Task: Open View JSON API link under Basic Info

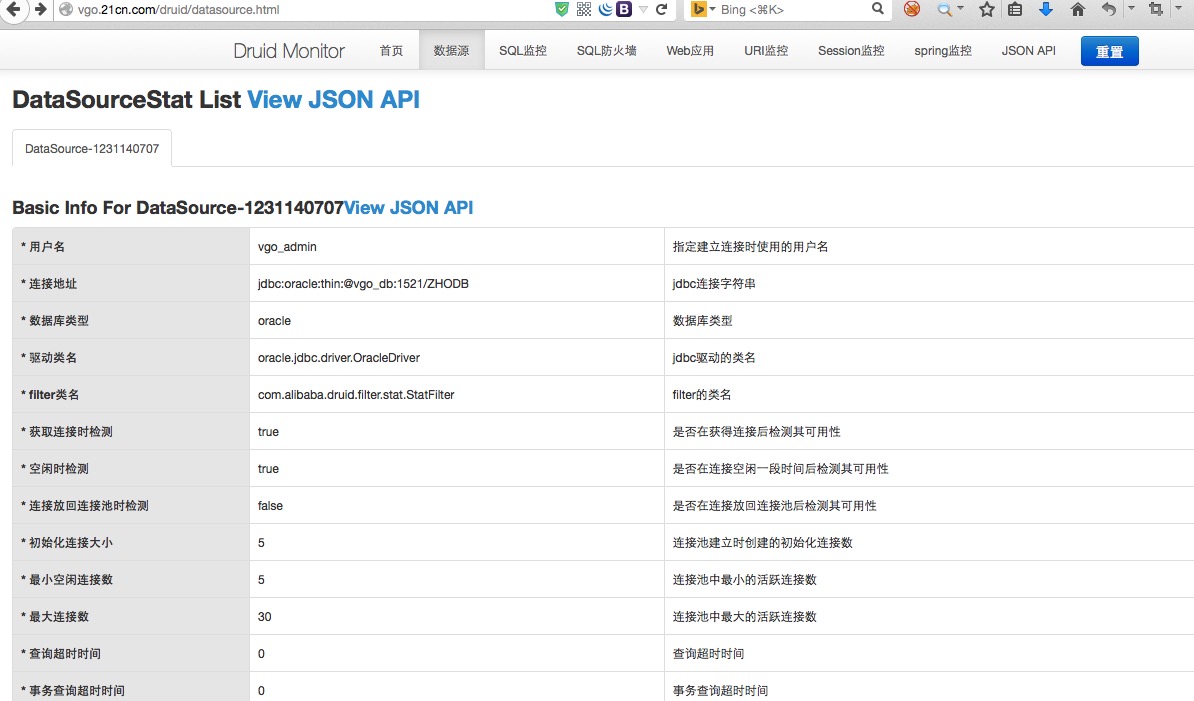Action: [x=409, y=208]
